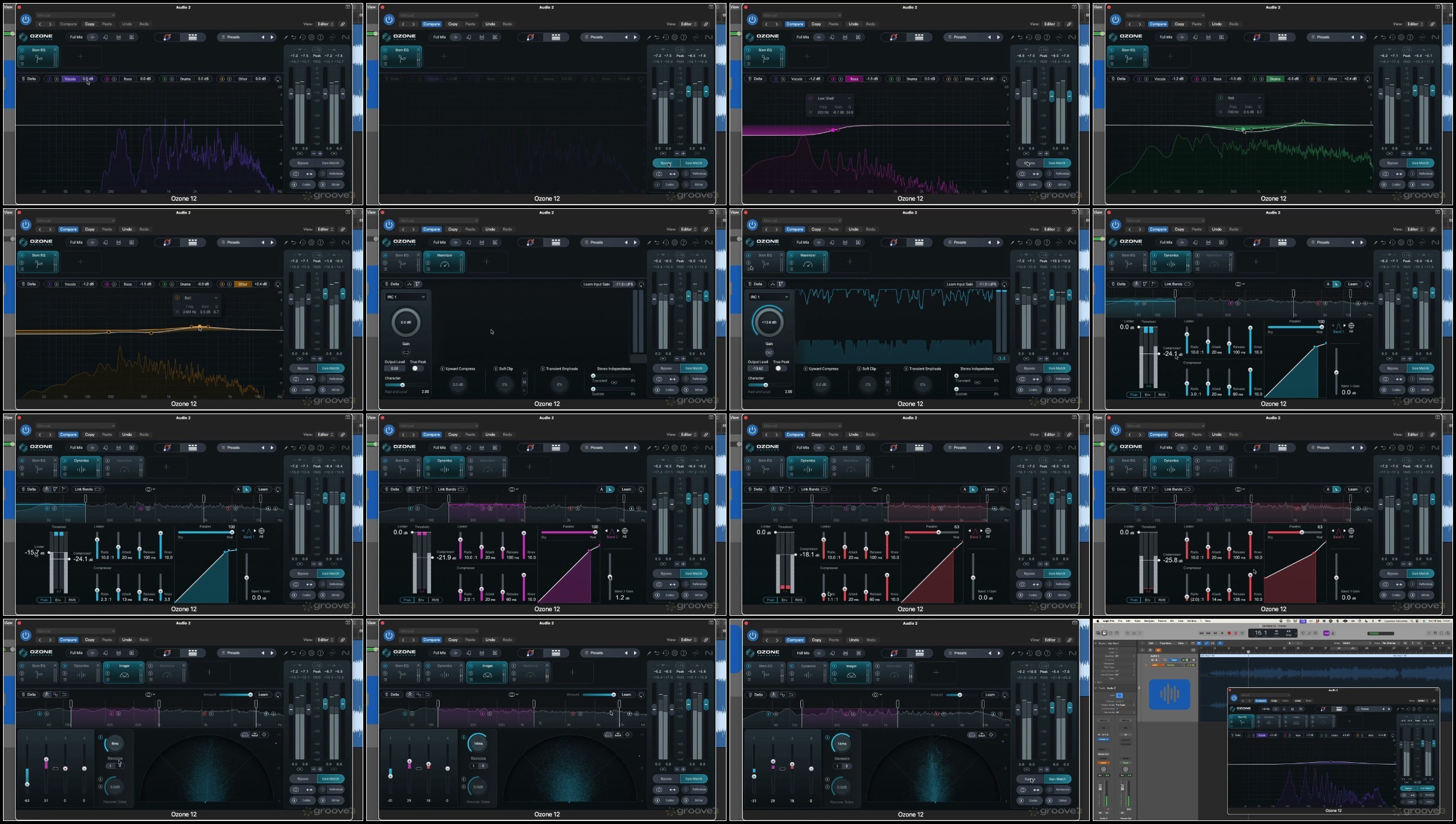Viewport: 1456px width, 824px height.
Task: Toggle plugin power button in the Low Shelf frame
Action: [x=752, y=20]
